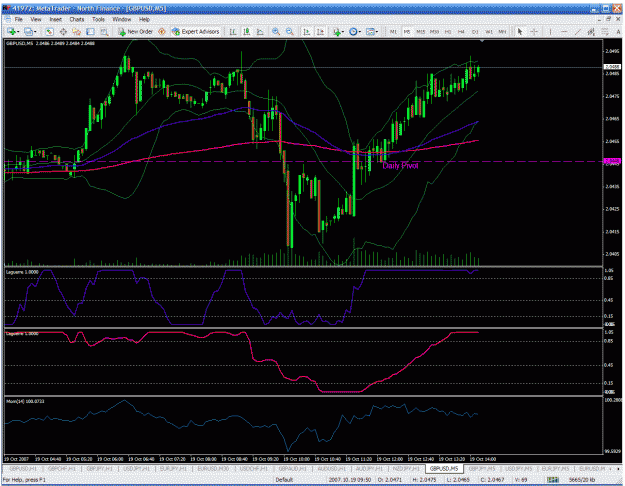
Task: Open the MetaEditor icon beside New Order
Action: point(162,31)
